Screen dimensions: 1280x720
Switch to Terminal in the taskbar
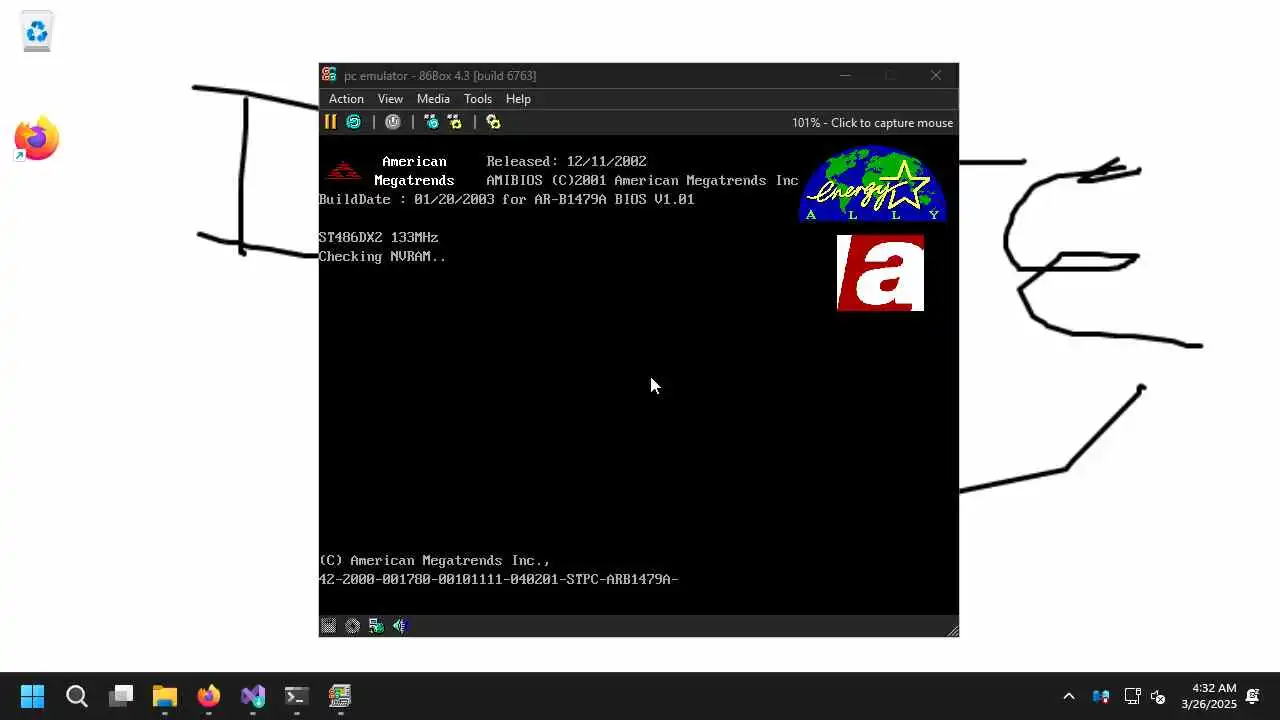tap(297, 696)
